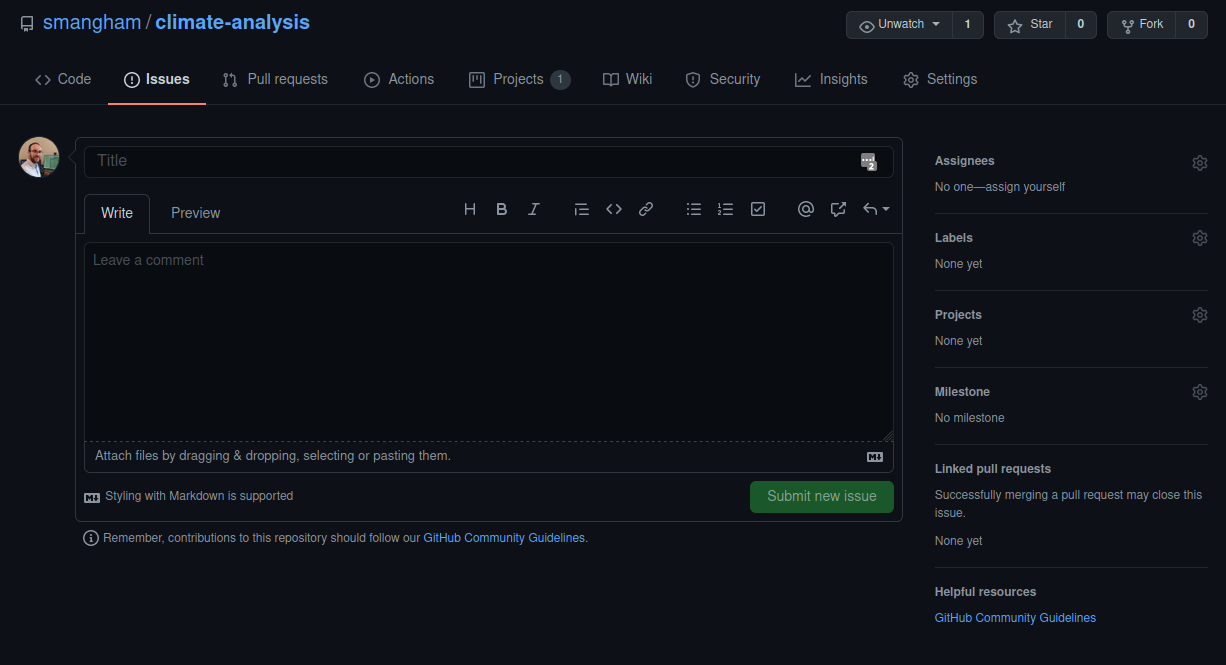
Task: Insert a task list checkbox item
Action: (757, 209)
